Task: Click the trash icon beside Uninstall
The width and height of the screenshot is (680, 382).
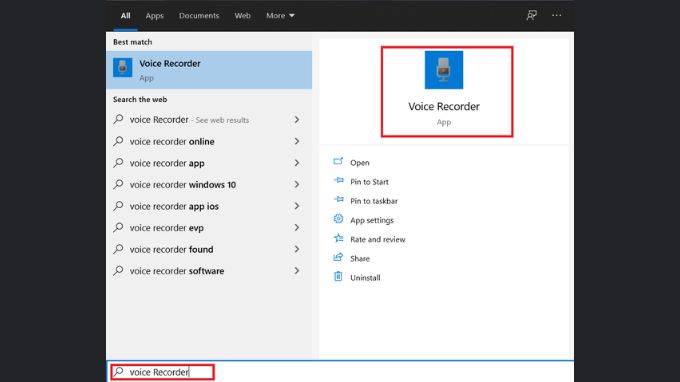Action: tap(338, 277)
